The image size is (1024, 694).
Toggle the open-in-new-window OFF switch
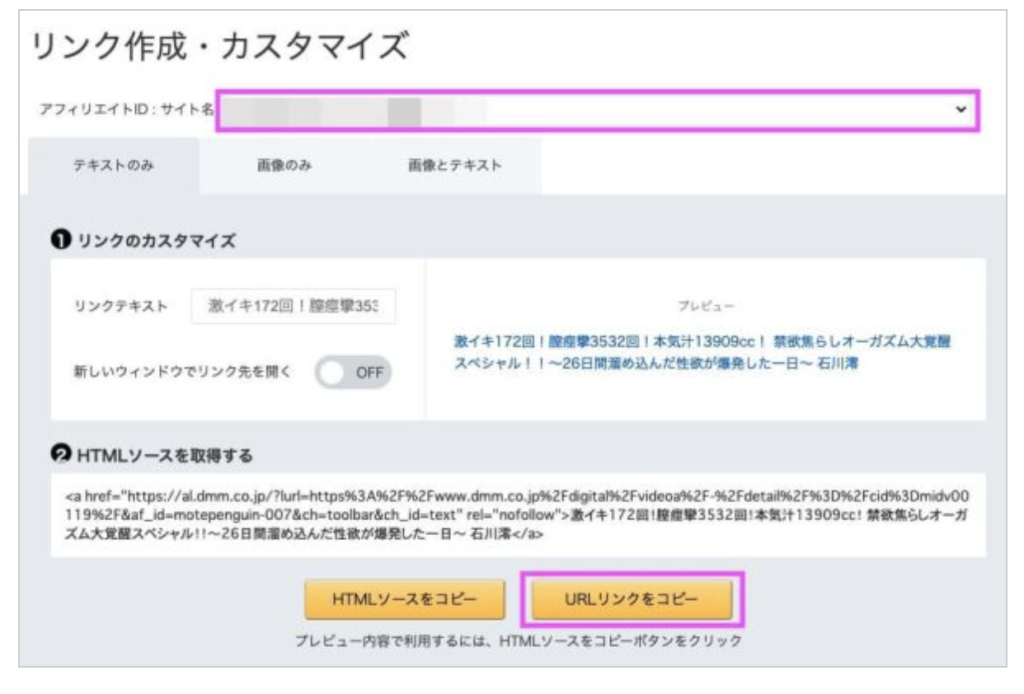tap(353, 372)
